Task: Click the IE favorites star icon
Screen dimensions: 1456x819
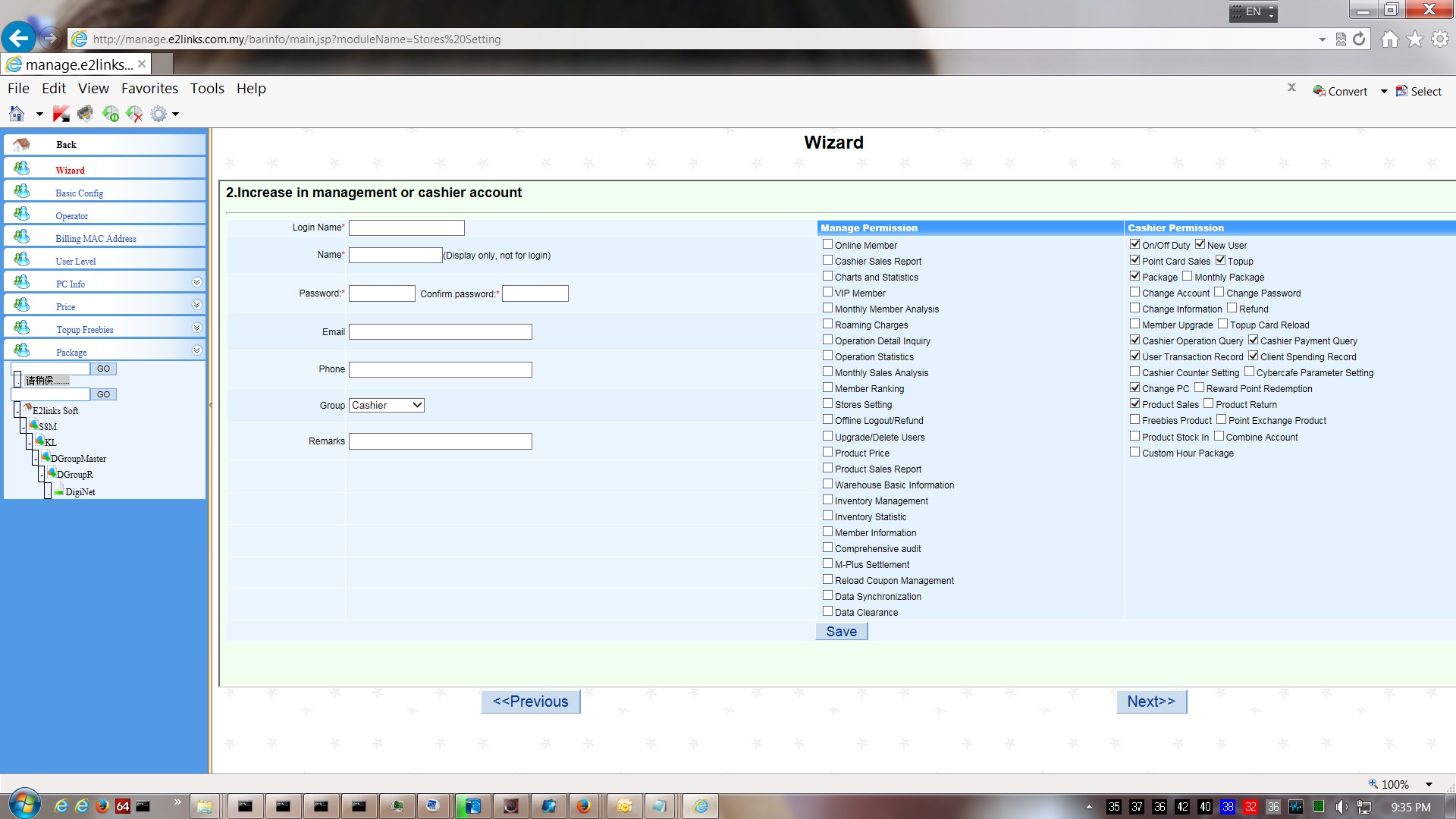Action: coord(1415,39)
